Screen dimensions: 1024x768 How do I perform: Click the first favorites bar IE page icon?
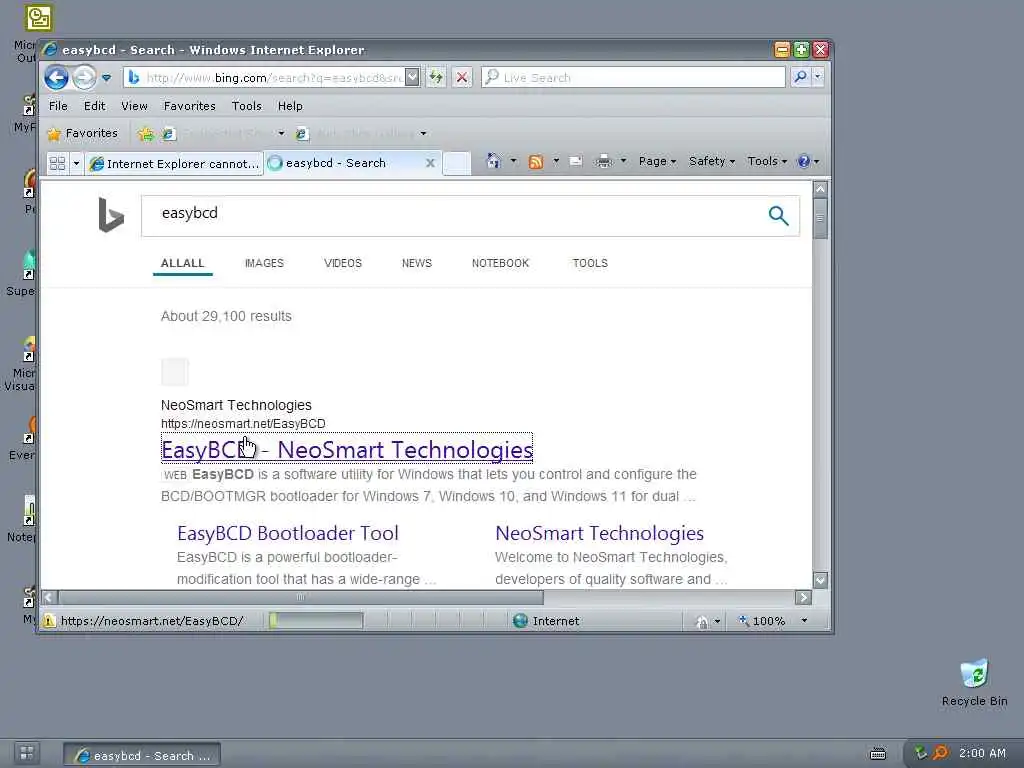click(x=168, y=134)
